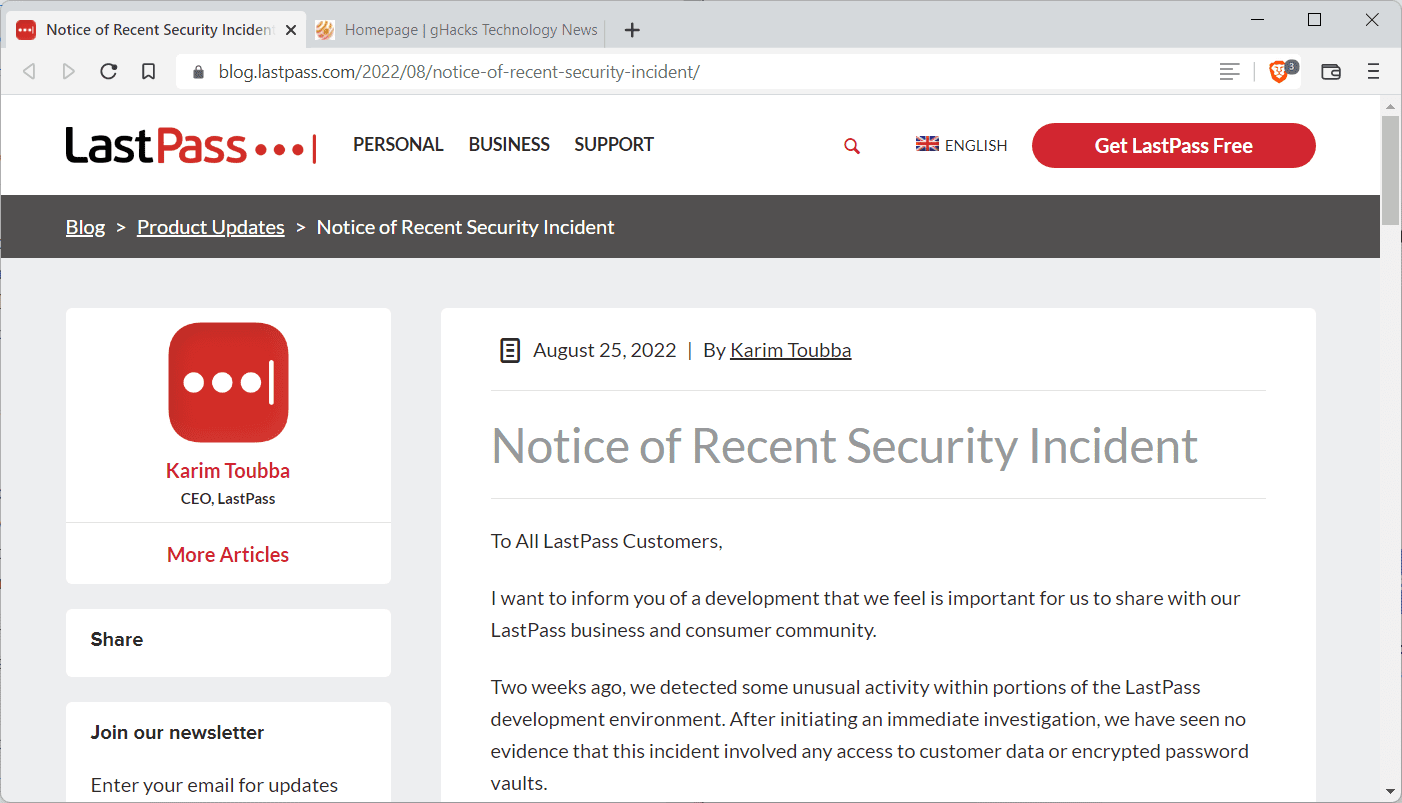Open the More Articles link
The height and width of the screenshot is (803, 1402).
click(x=228, y=555)
